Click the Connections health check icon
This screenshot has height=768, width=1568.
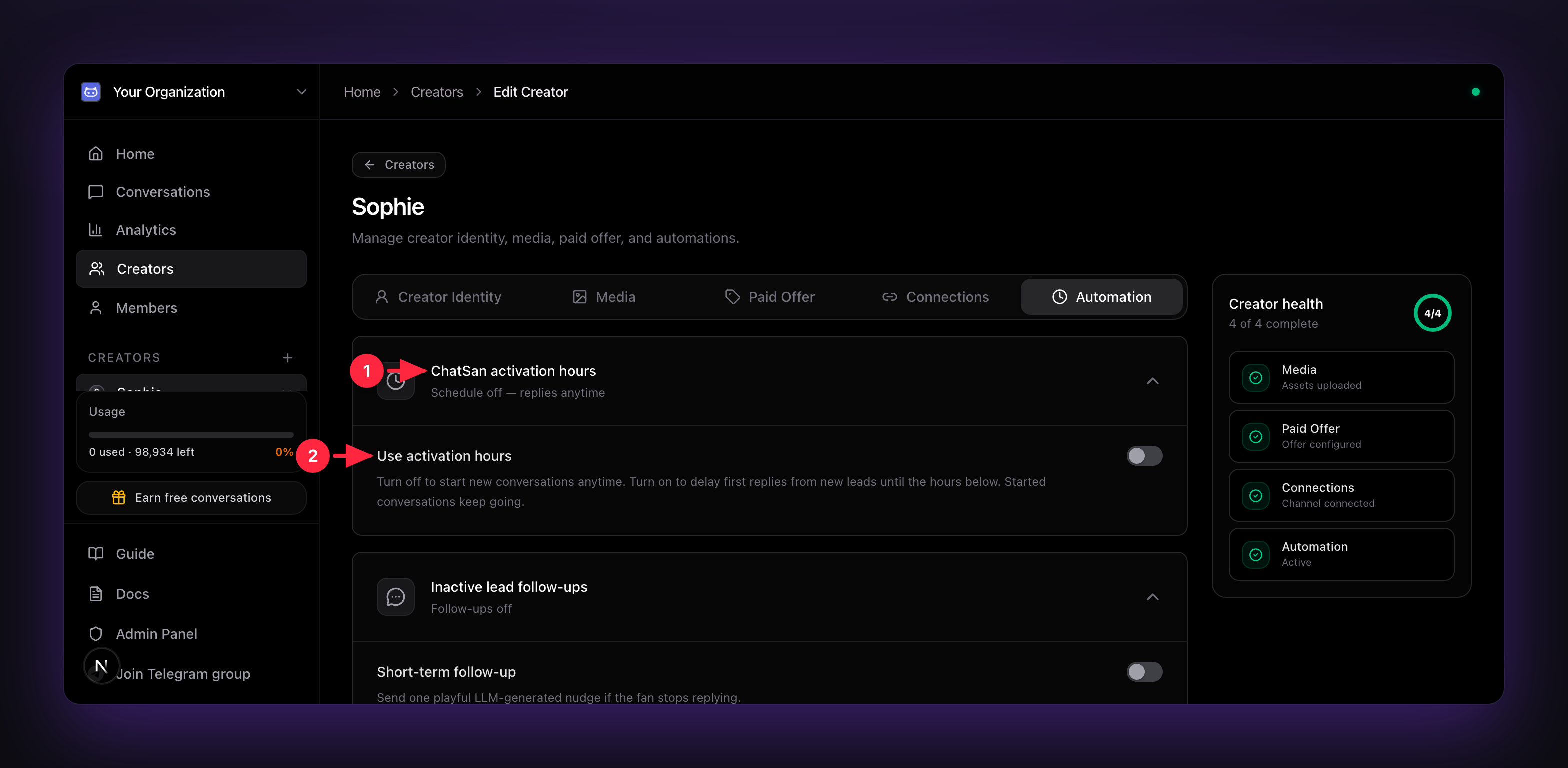1255,496
